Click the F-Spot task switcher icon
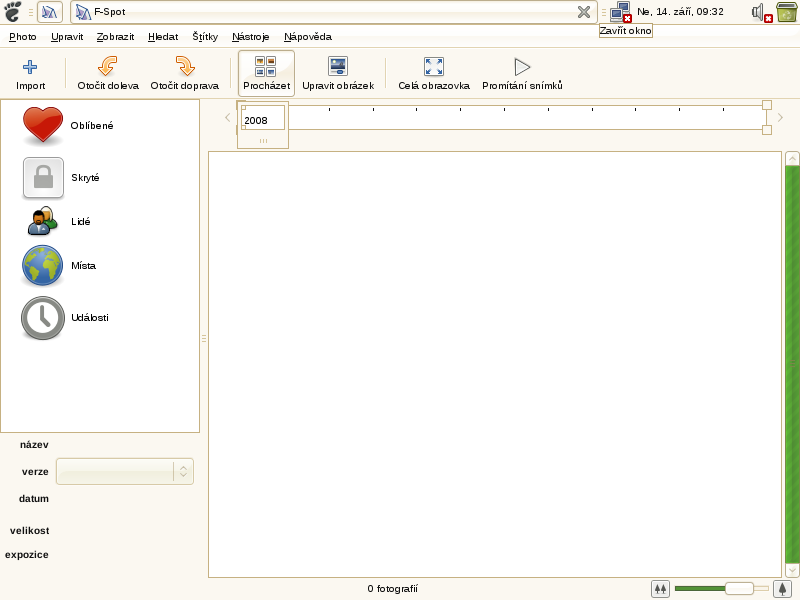This screenshot has width=800, height=600. (49, 12)
